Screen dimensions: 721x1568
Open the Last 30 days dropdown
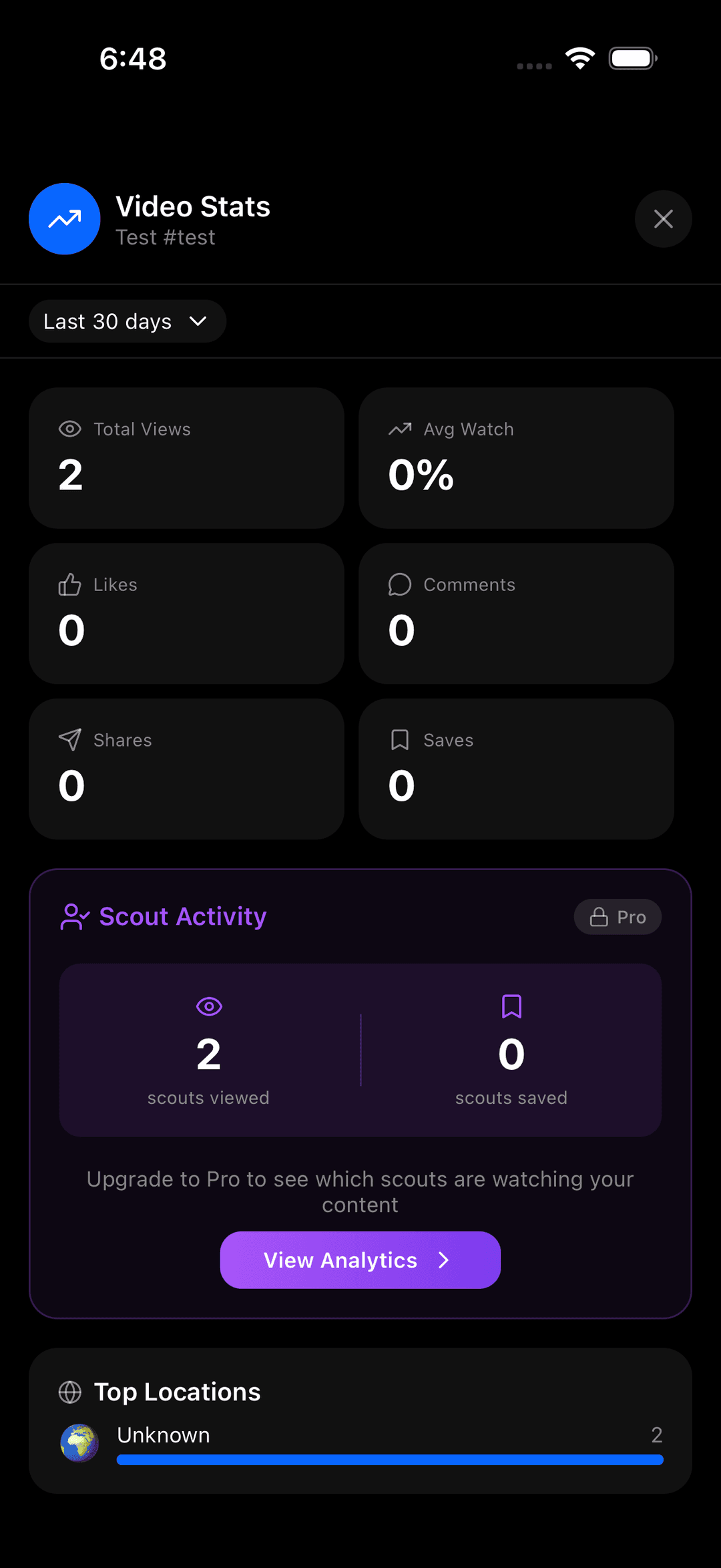[x=127, y=321]
